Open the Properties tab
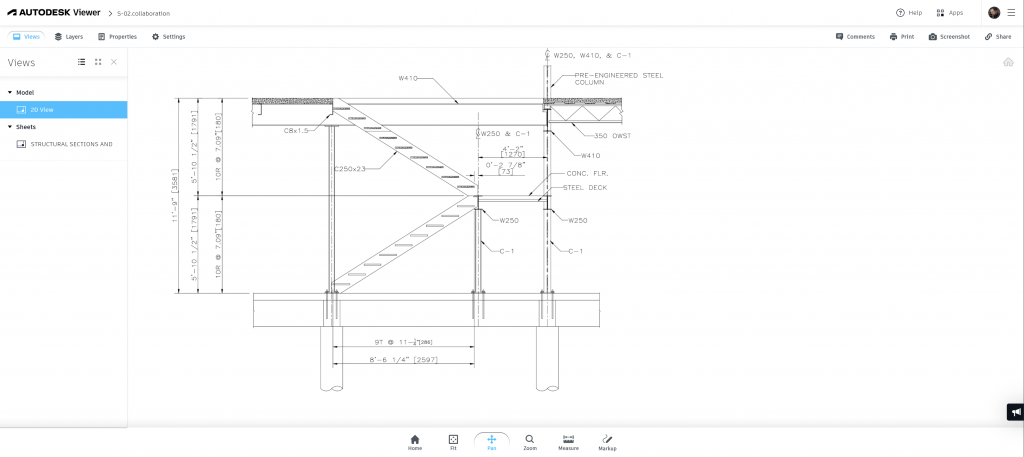This screenshot has width=1024, height=457. 117,37
